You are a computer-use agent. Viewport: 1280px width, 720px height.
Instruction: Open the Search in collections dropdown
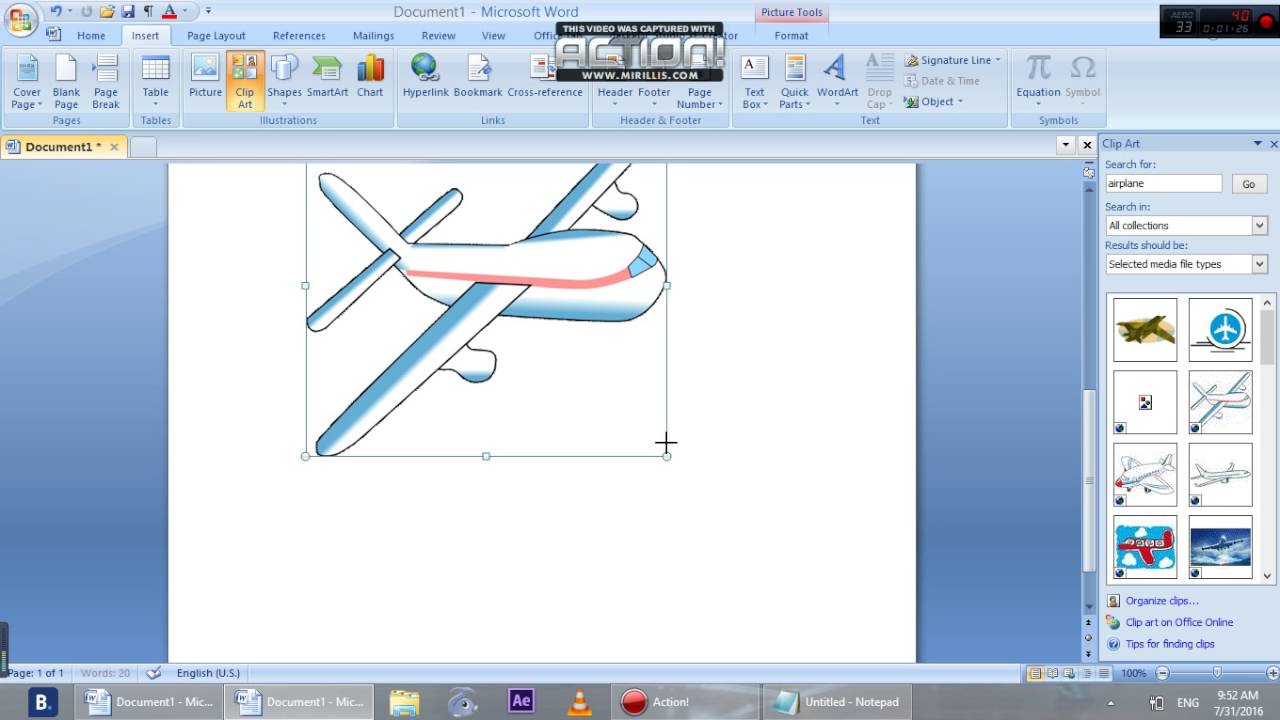1259,224
